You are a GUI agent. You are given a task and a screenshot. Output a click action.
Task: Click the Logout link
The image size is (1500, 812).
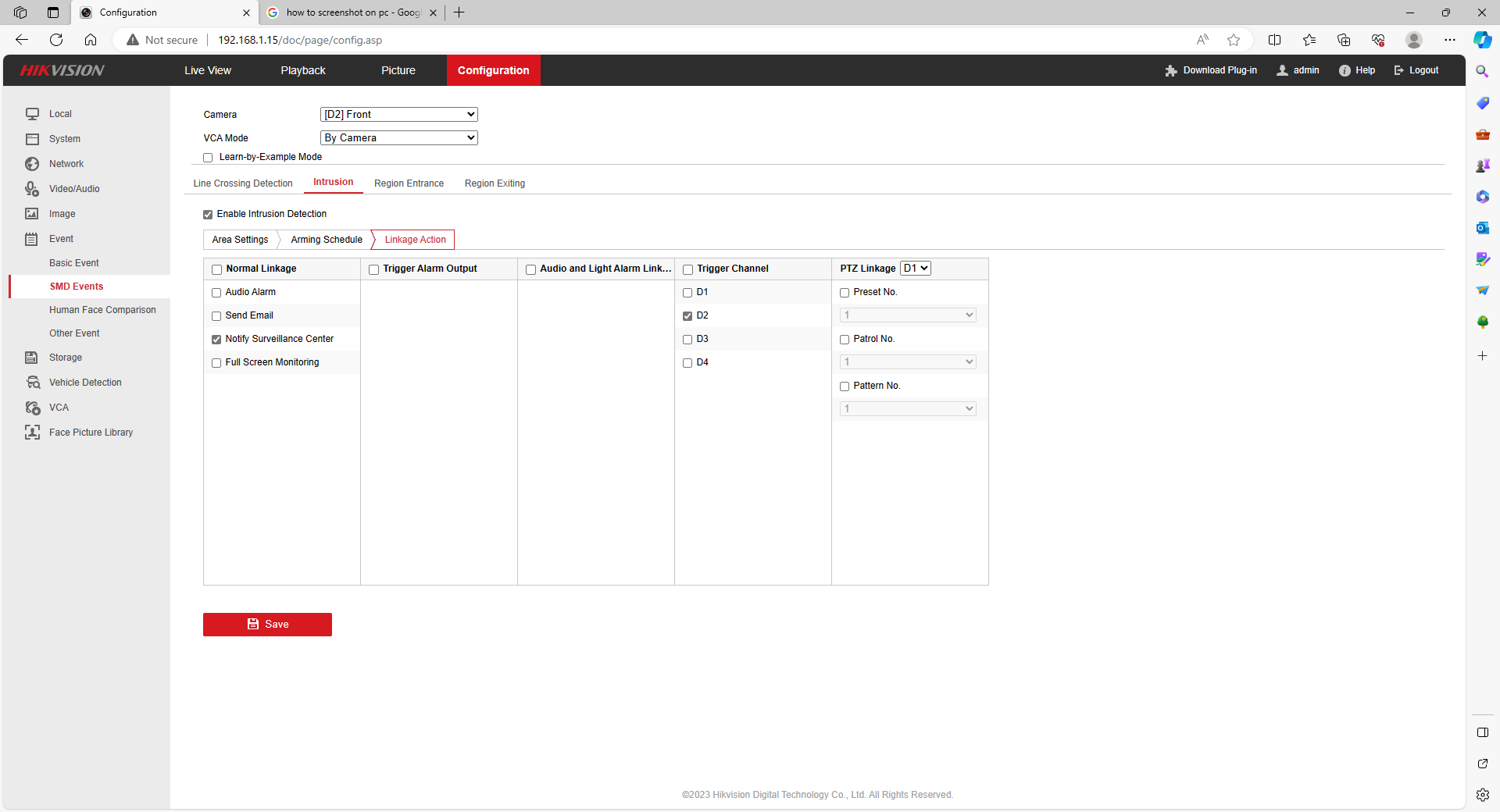1416,70
